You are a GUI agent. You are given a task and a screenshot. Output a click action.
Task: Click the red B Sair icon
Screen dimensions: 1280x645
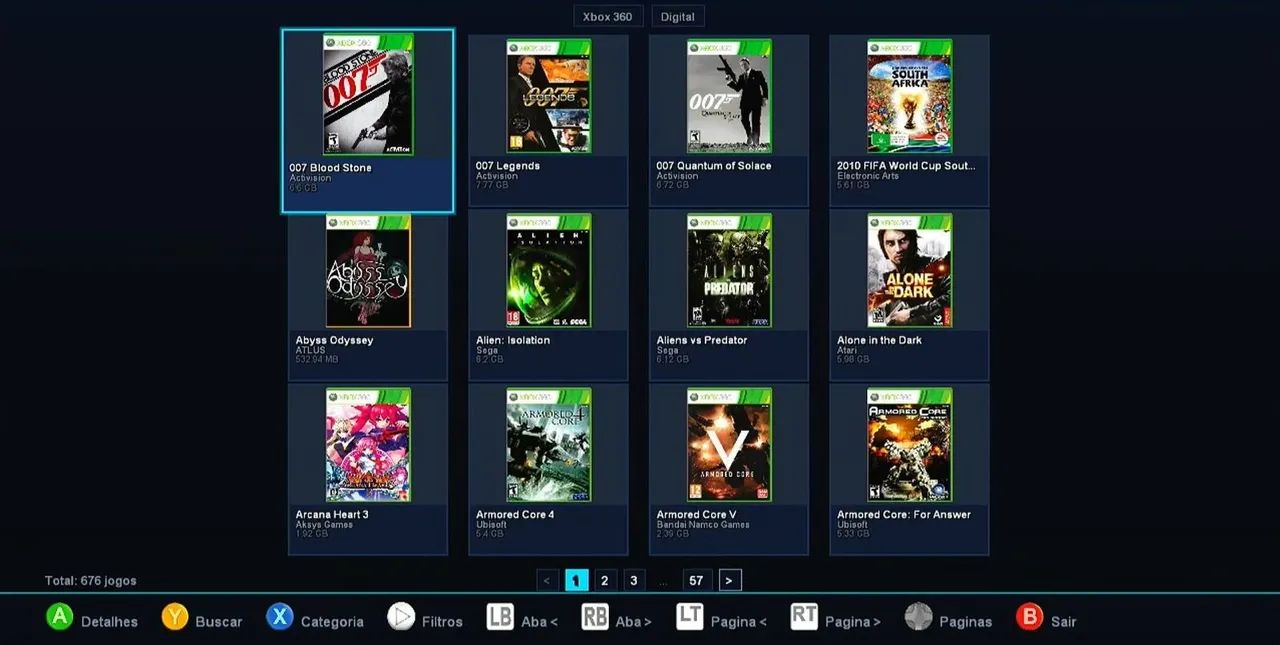[1029, 617]
